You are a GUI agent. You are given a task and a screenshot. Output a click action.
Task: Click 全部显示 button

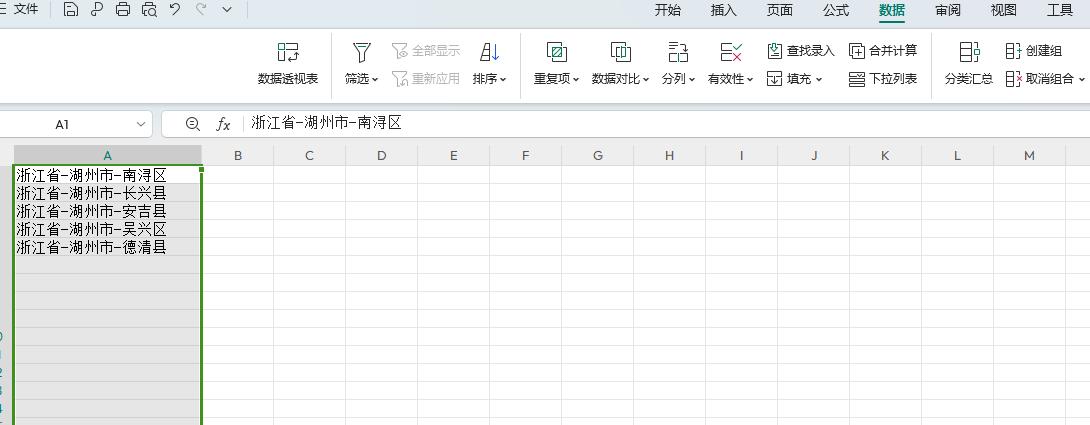(x=426, y=51)
